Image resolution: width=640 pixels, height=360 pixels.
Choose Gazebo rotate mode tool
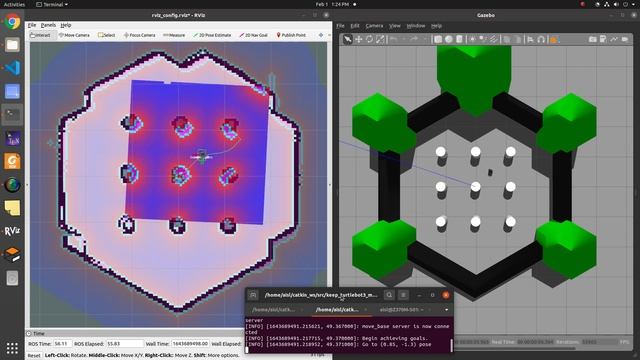point(369,39)
